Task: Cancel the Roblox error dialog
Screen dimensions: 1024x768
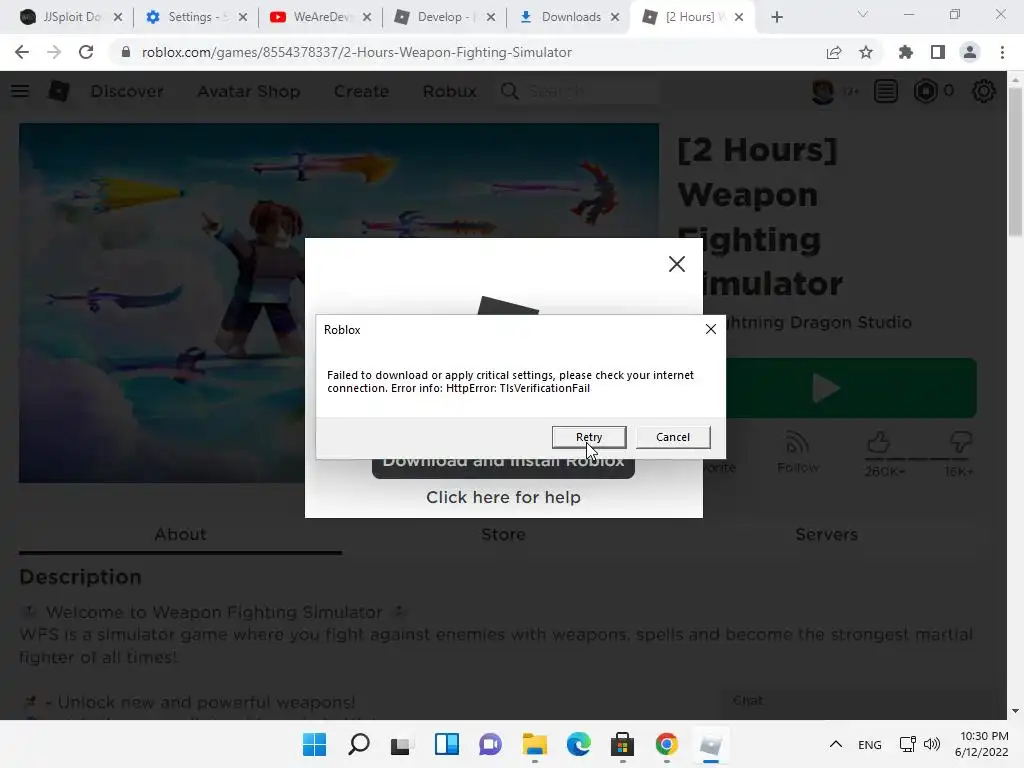Action: [x=673, y=437]
